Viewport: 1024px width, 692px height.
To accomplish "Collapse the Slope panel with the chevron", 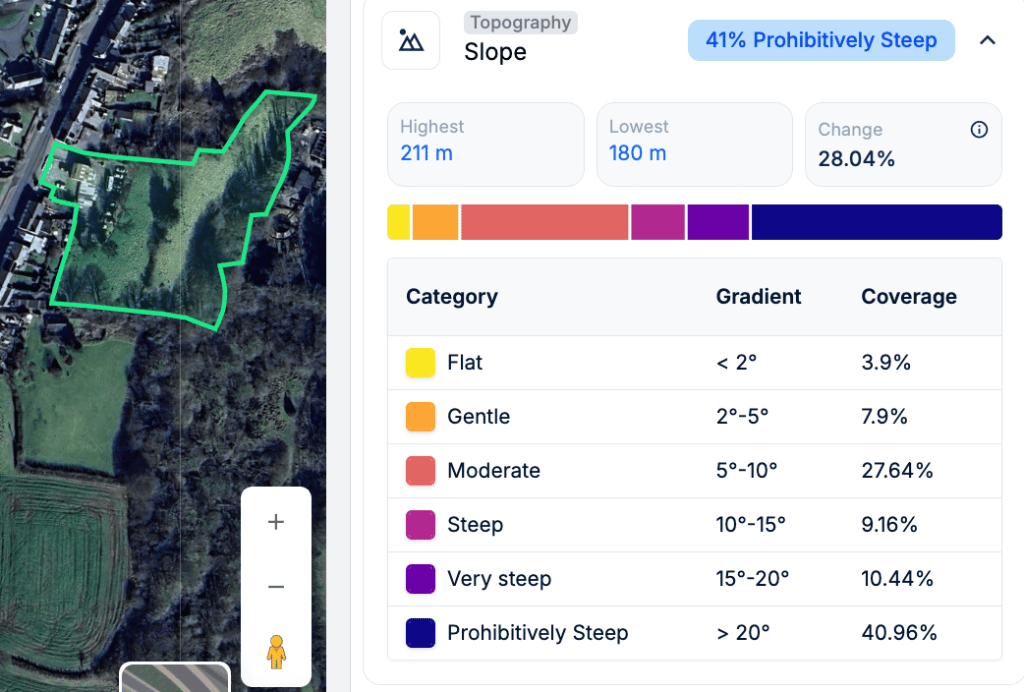I will (x=987, y=40).
